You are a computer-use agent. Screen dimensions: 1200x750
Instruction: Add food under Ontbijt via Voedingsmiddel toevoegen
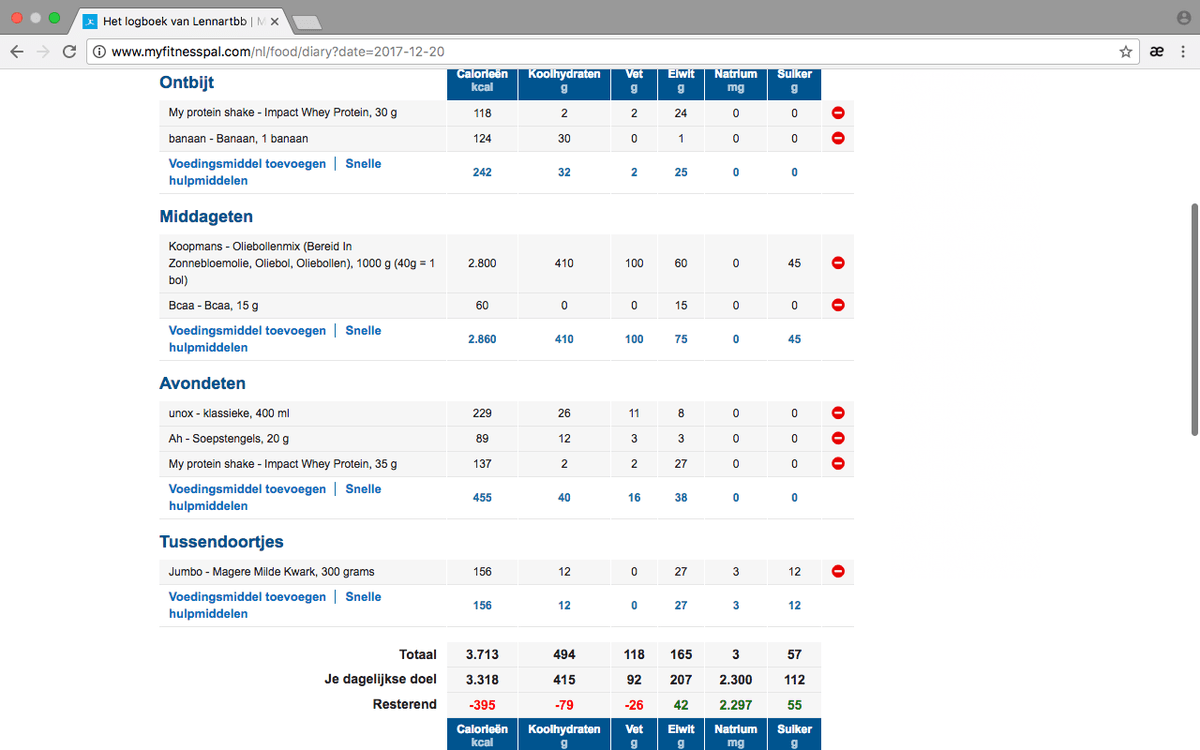(247, 164)
